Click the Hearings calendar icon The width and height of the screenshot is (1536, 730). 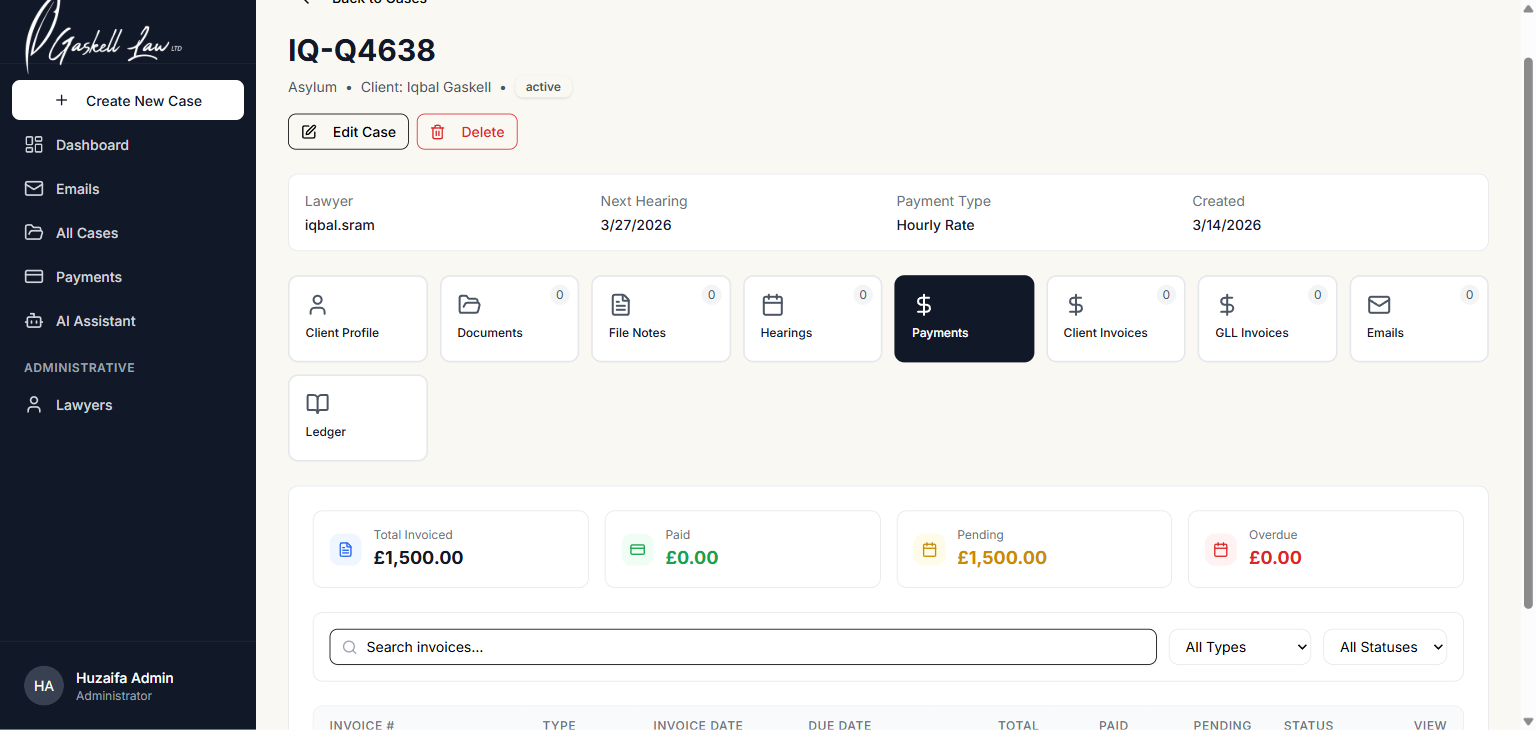click(771, 305)
